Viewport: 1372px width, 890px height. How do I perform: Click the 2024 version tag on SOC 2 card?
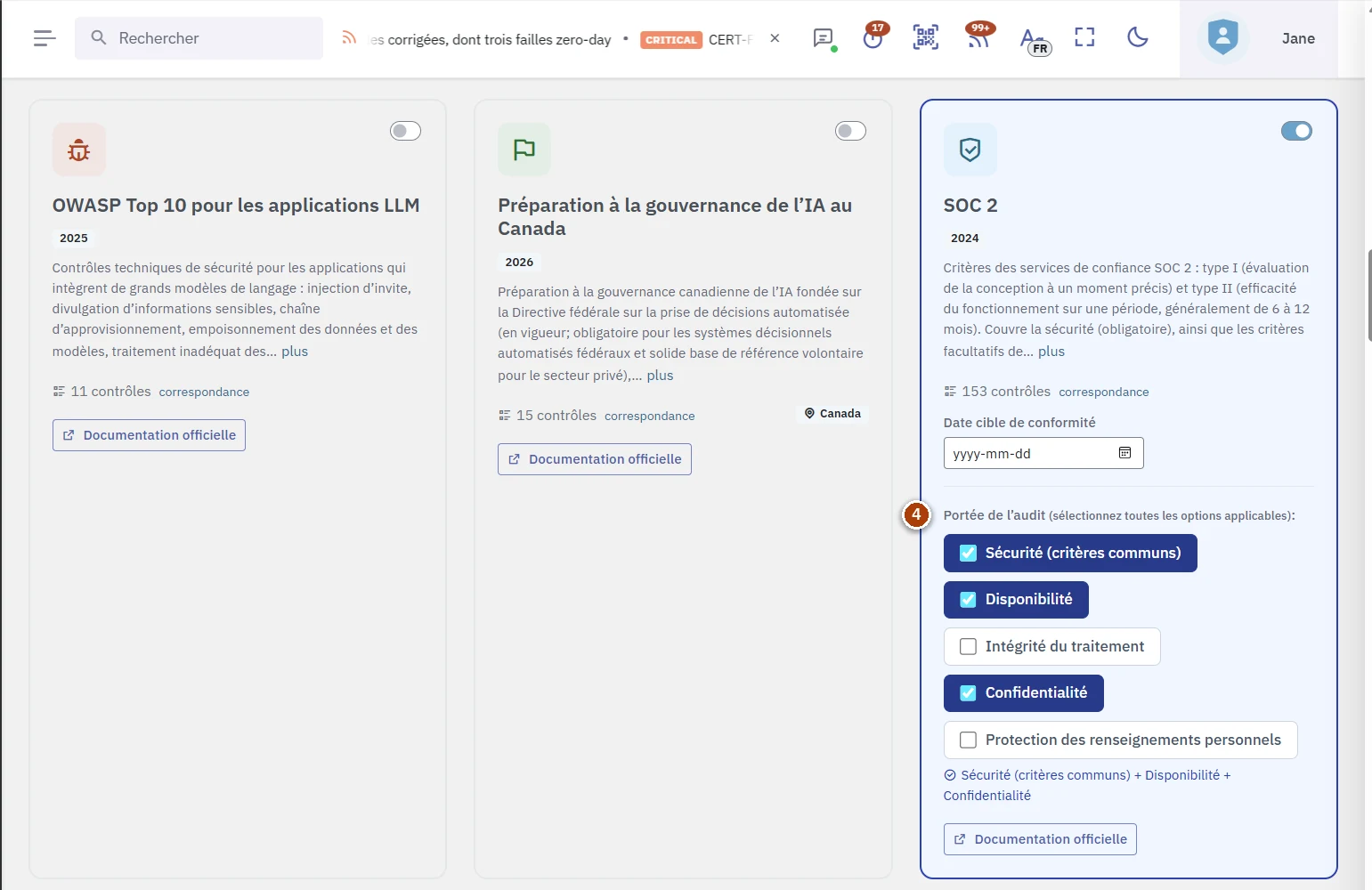[x=965, y=238]
